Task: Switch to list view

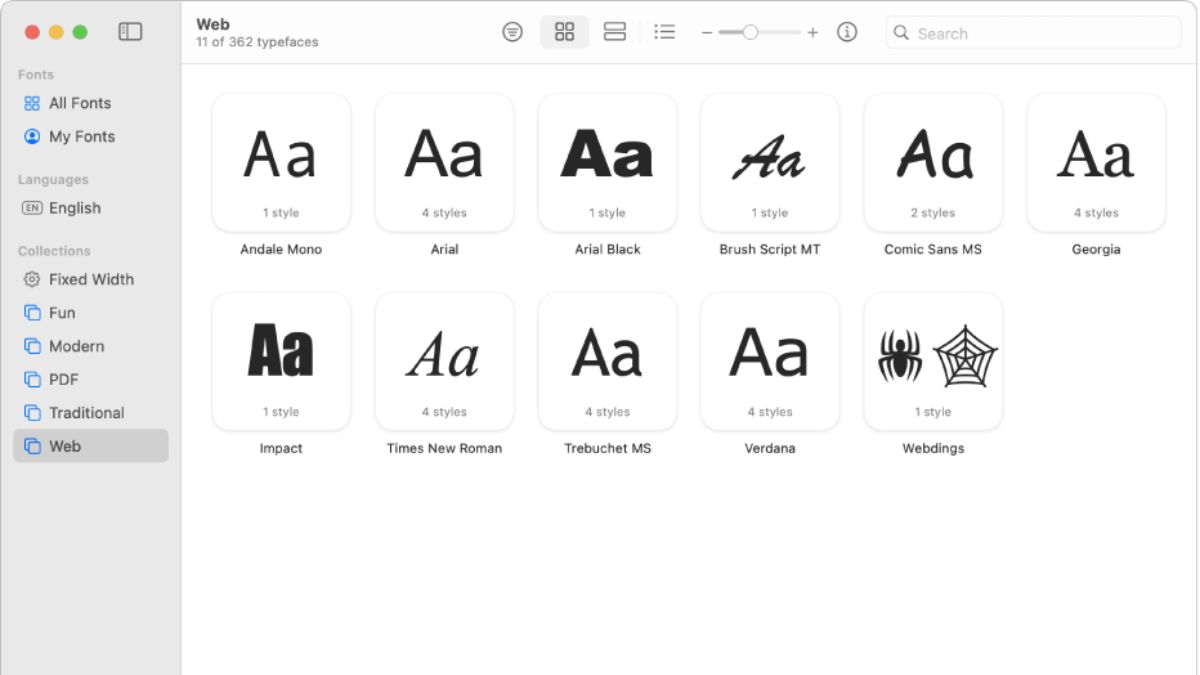Action: (x=664, y=32)
